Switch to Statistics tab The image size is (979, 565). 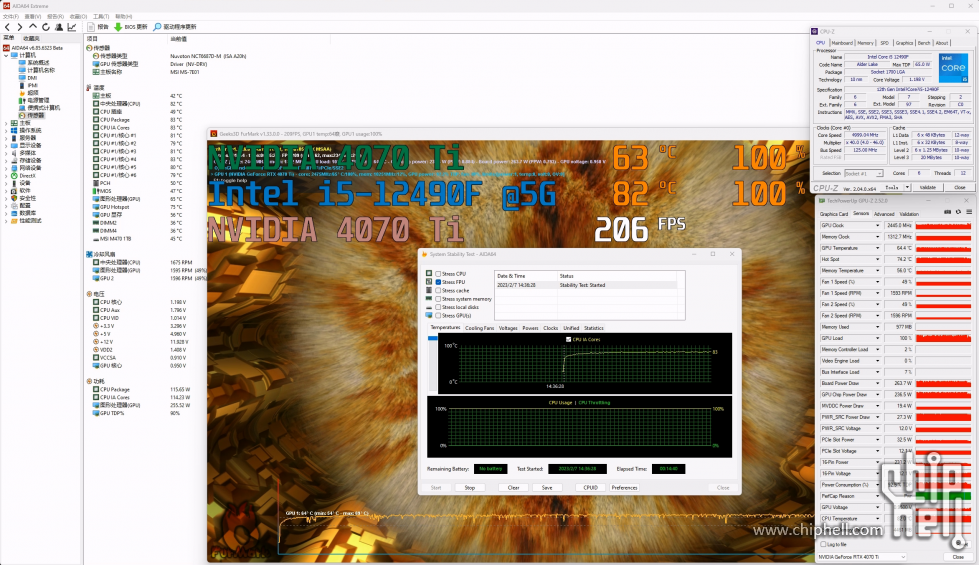(x=593, y=328)
